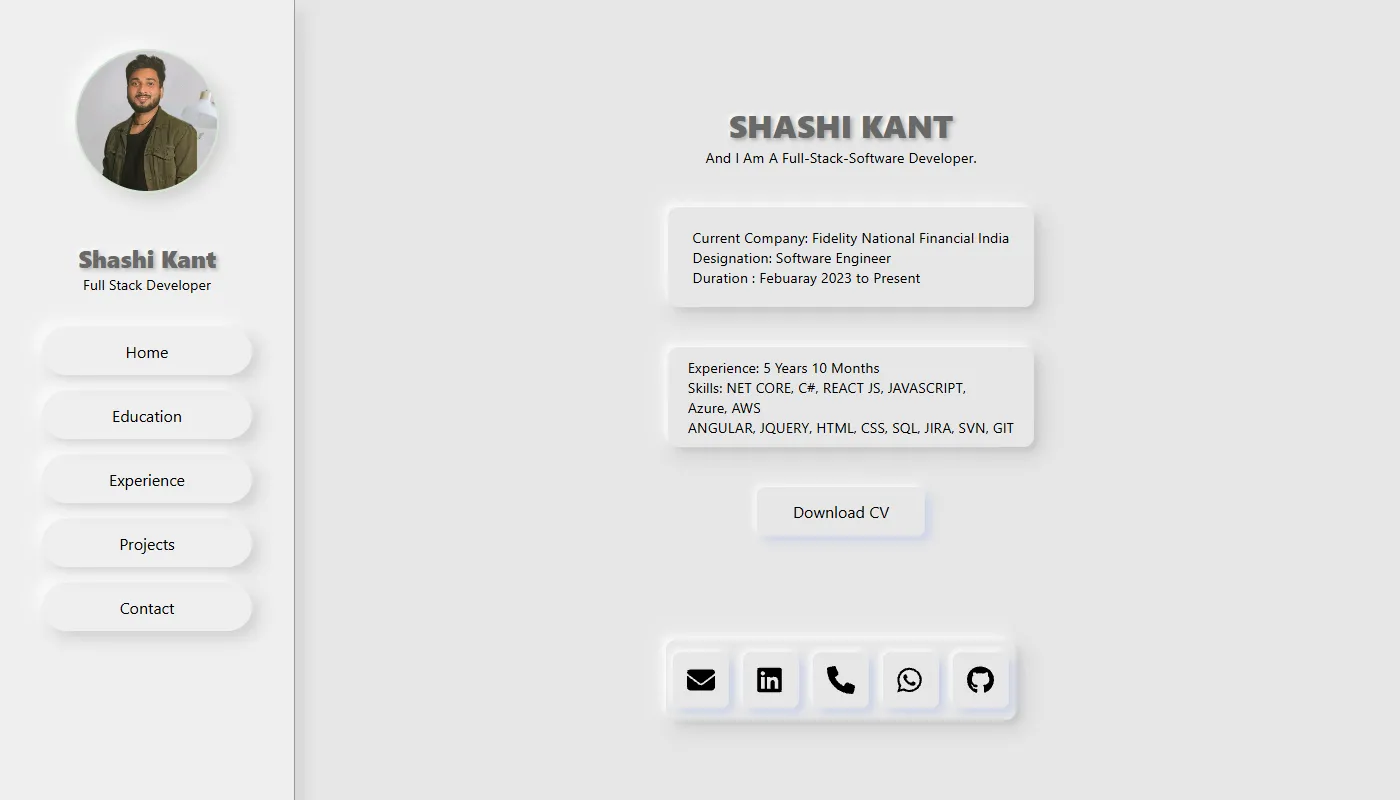Image resolution: width=1400 pixels, height=800 pixels.
Task: Click the ANGULAR, JQUERY, HTML skills line
Action: [851, 428]
